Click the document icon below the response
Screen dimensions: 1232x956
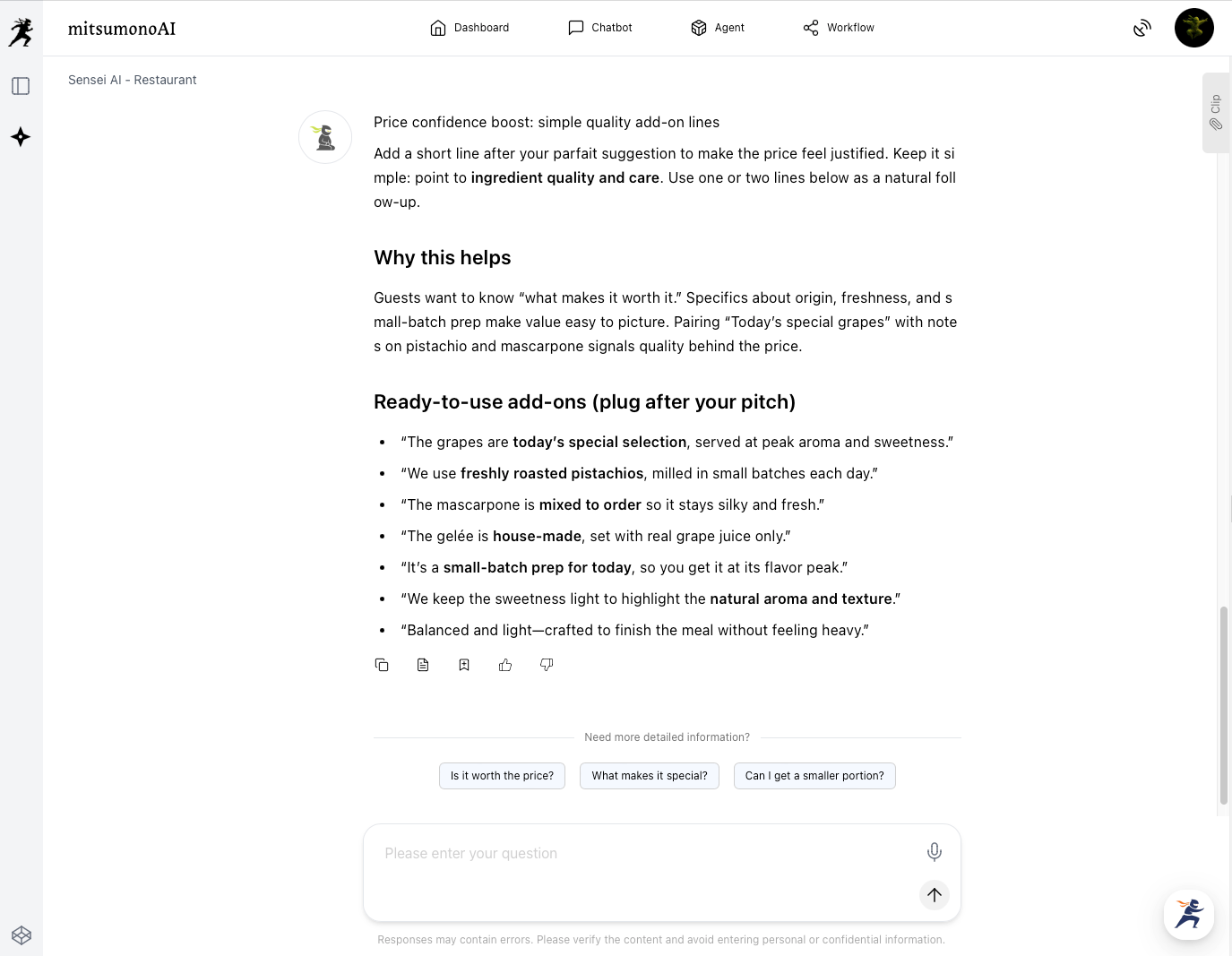tap(423, 665)
